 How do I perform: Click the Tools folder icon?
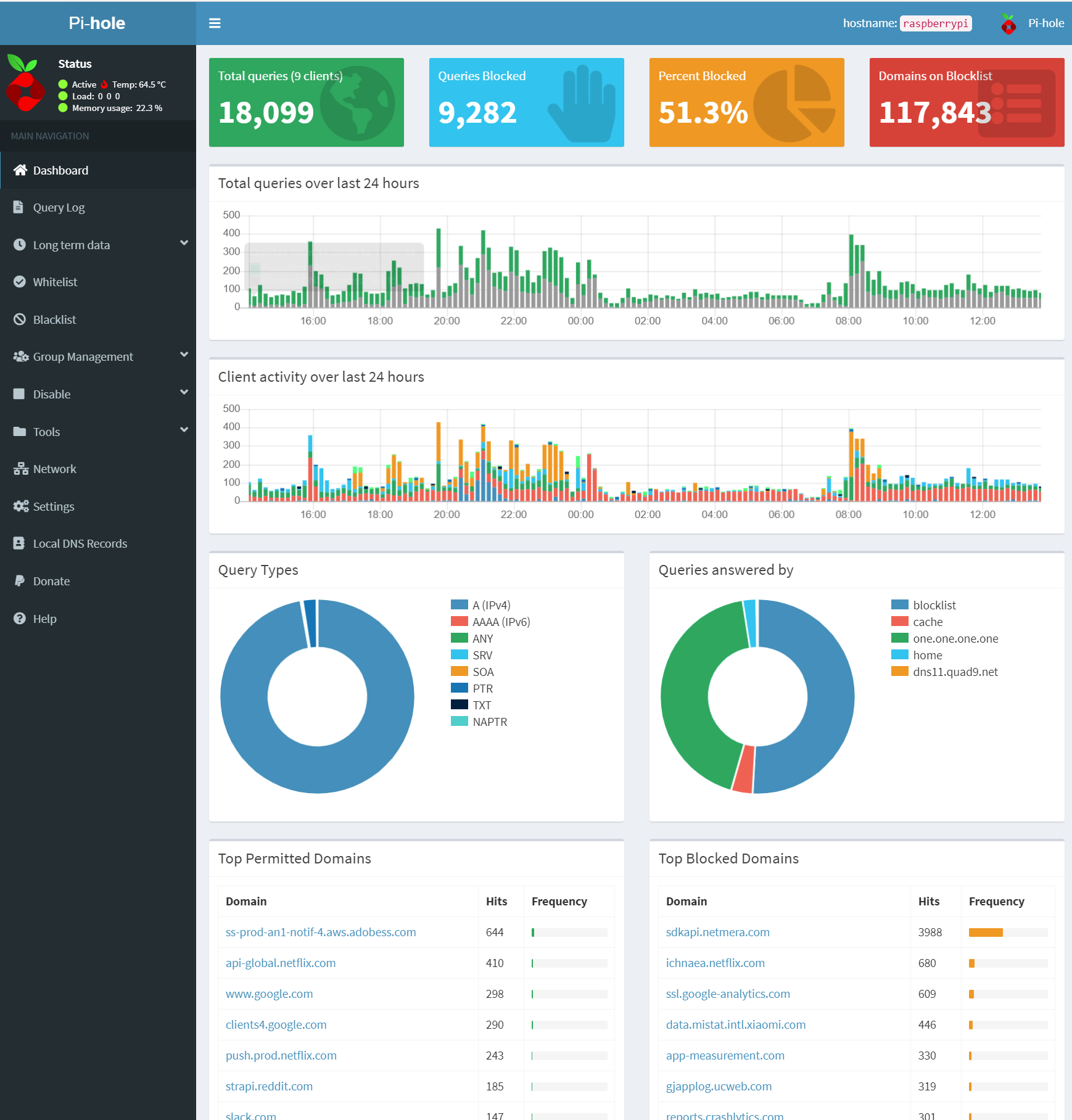click(x=20, y=432)
